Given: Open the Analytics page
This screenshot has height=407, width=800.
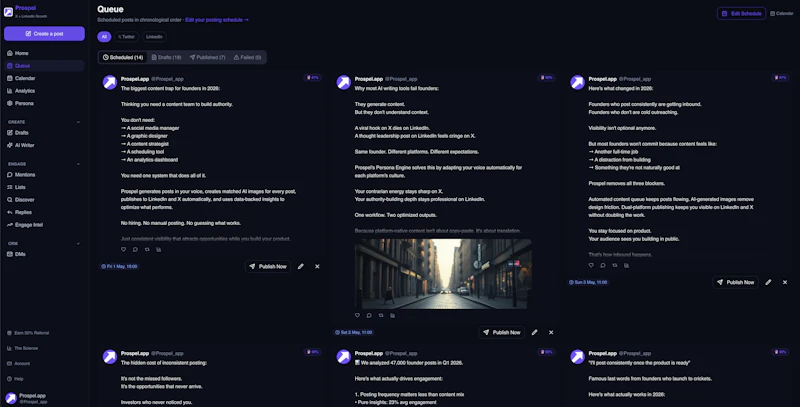Looking at the screenshot, I should point(44,91).
